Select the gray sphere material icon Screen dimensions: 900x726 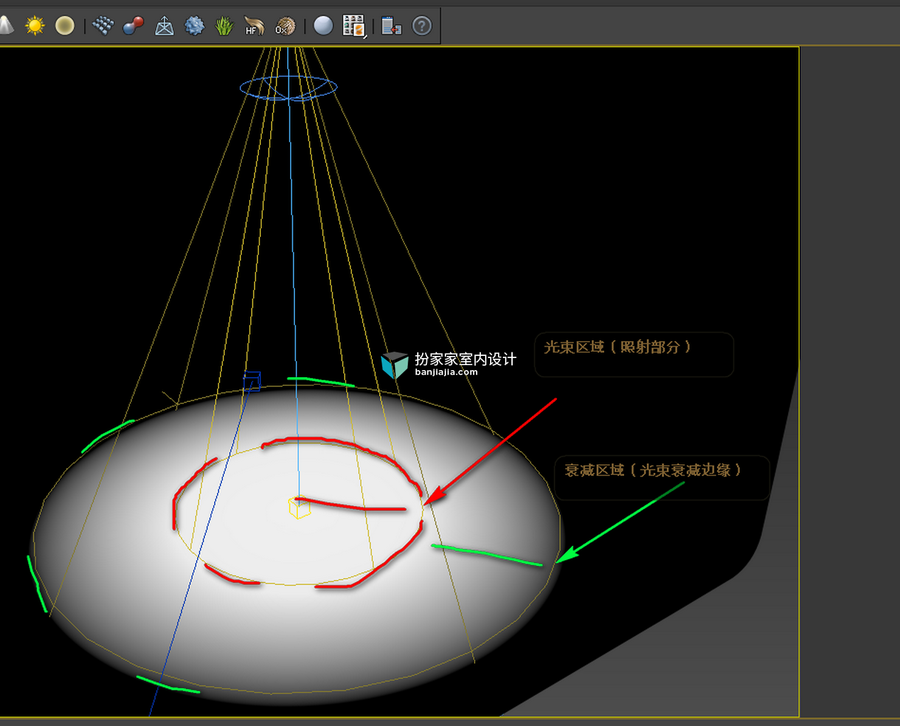point(323,26)
